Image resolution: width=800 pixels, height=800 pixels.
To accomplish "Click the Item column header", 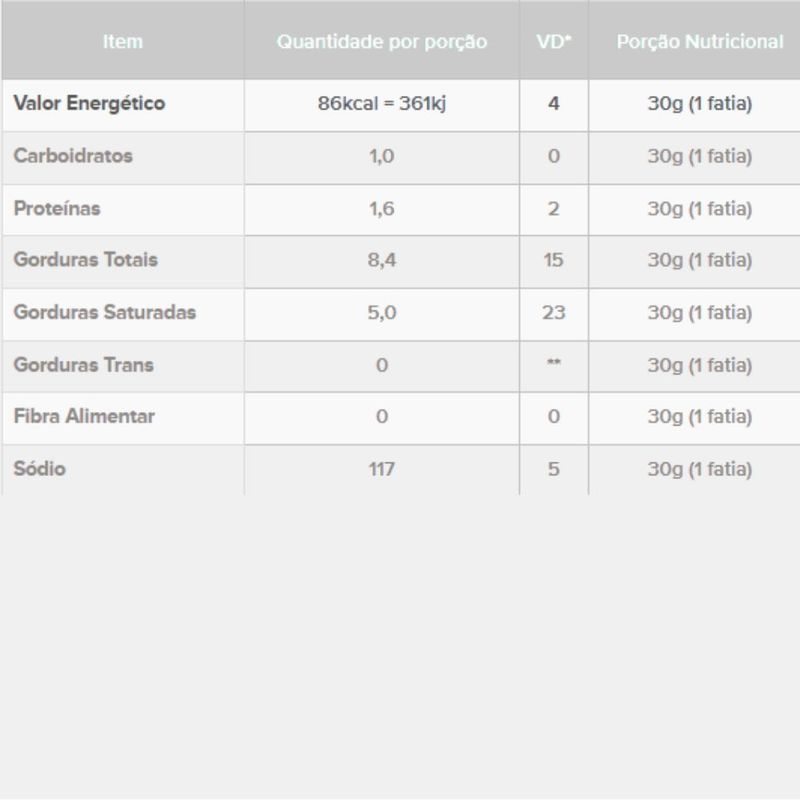I will point(122,42).
